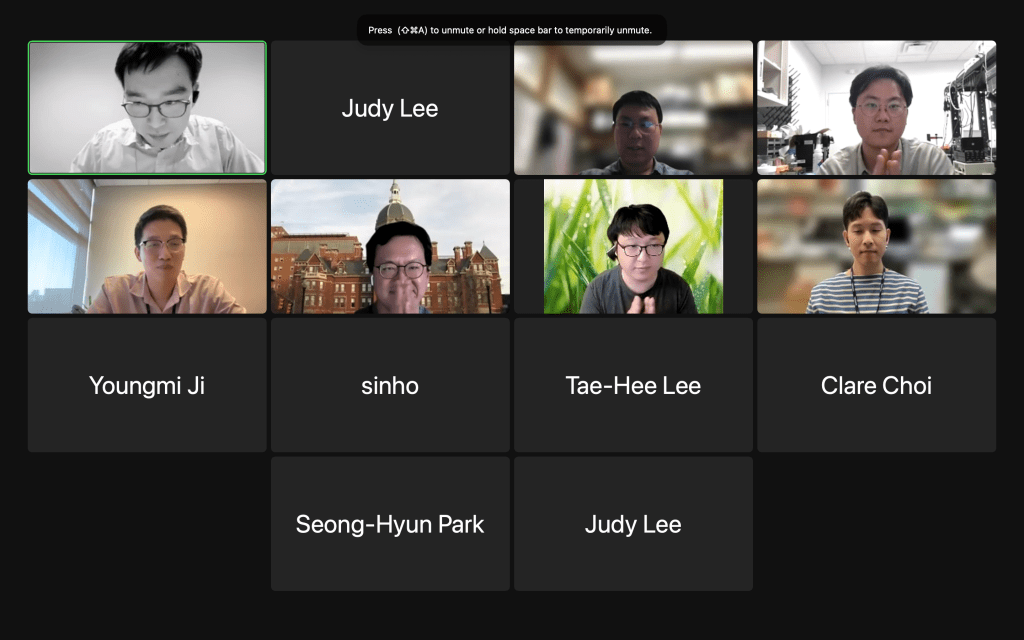The width and height of the screenshot is (1024, 640).
Task: Click the video with the green grass background
Action: [x=633, y=246]
